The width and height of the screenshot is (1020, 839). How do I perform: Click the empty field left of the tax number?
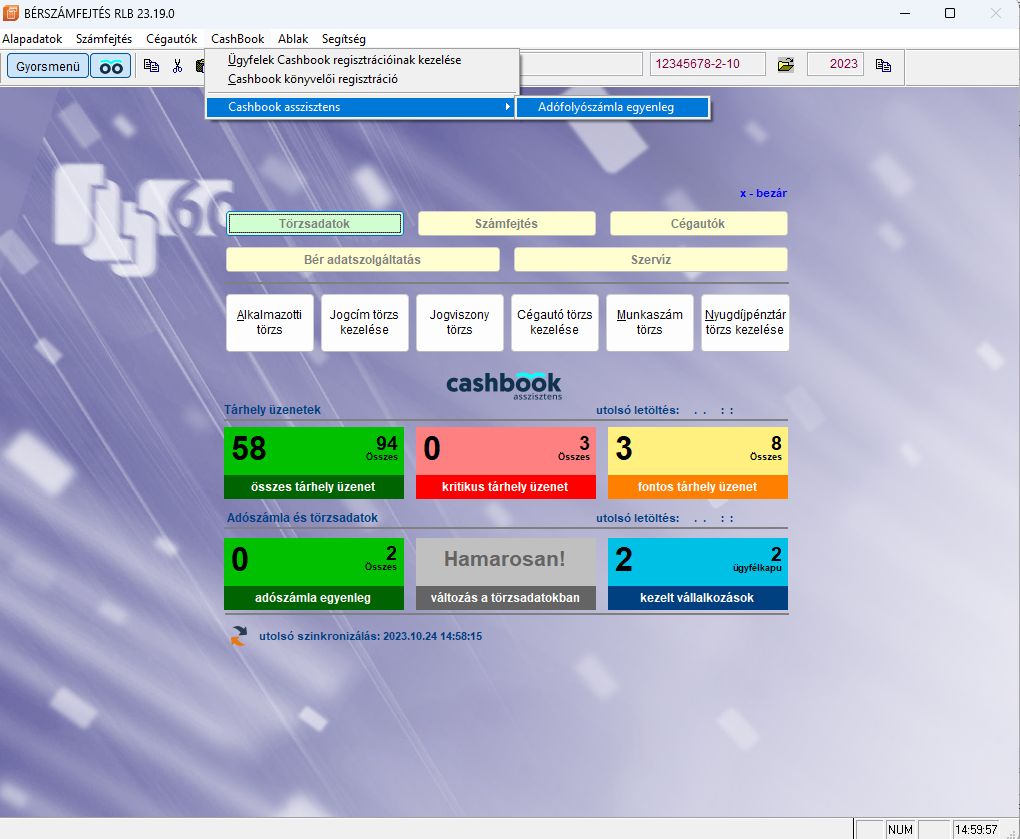pyautogui.click(x=582, y=64)
